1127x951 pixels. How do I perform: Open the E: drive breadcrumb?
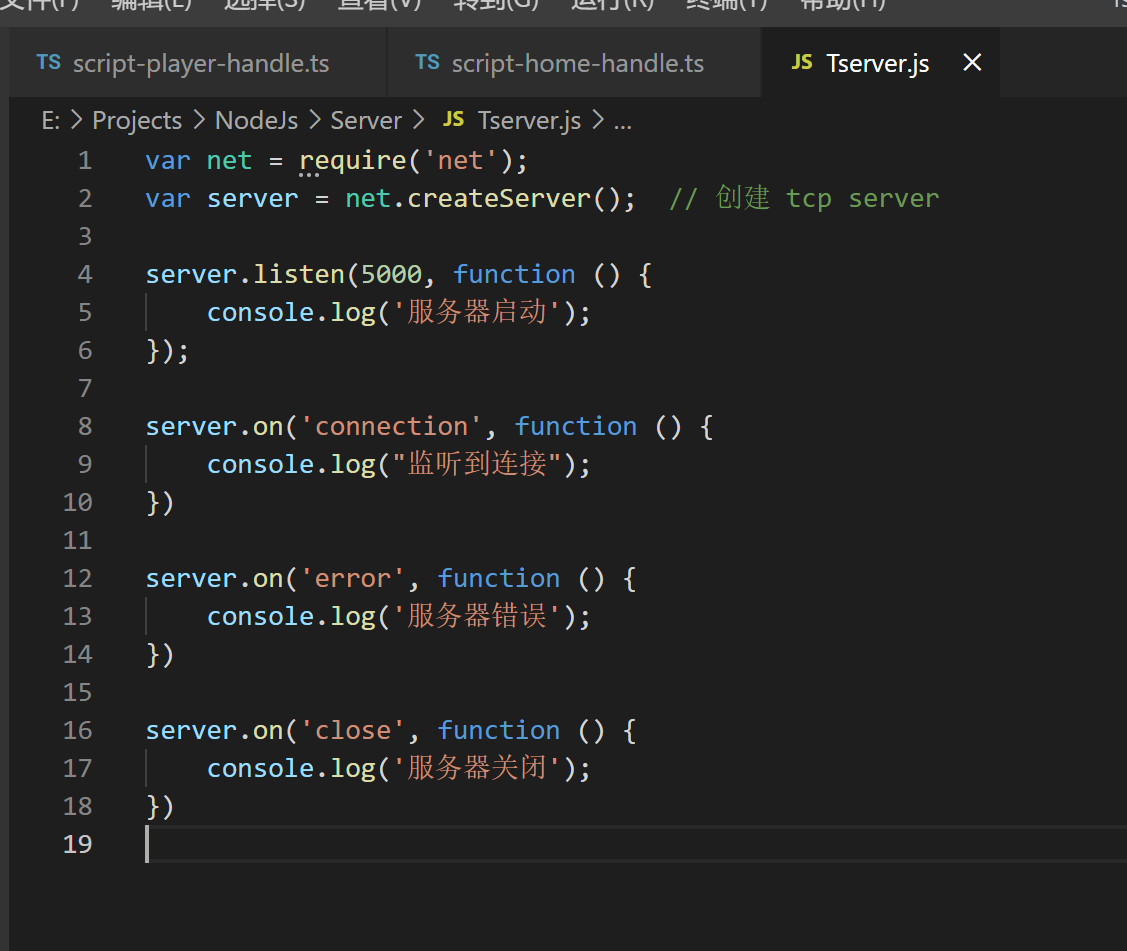tap(51, 121)
